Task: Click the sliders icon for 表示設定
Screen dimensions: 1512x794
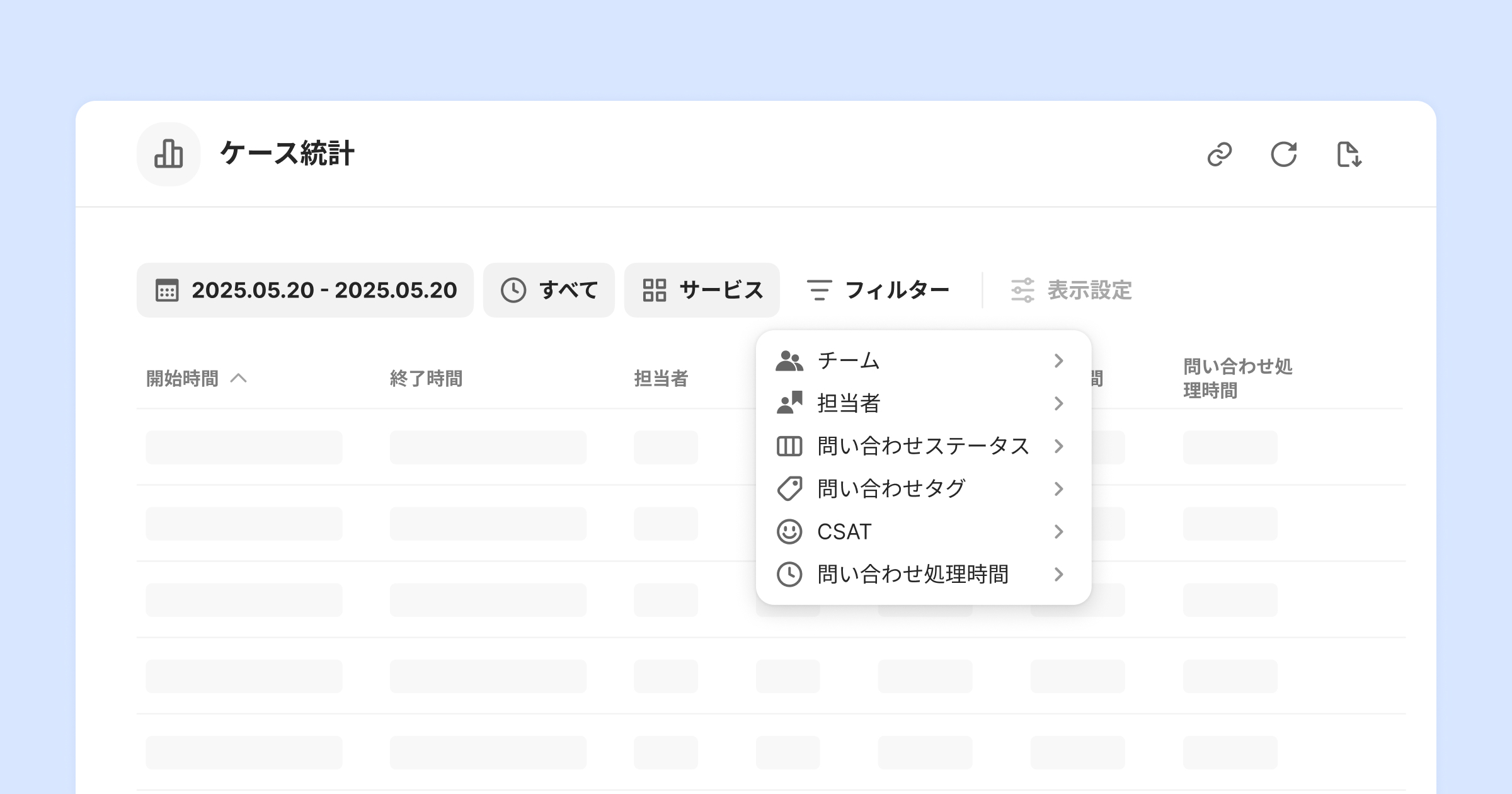Action: pos(1022,291)
